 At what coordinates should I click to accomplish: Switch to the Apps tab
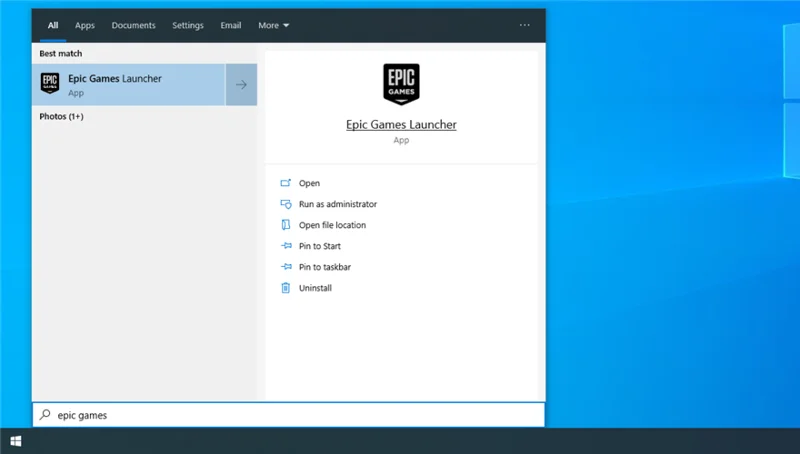(85, 26)
